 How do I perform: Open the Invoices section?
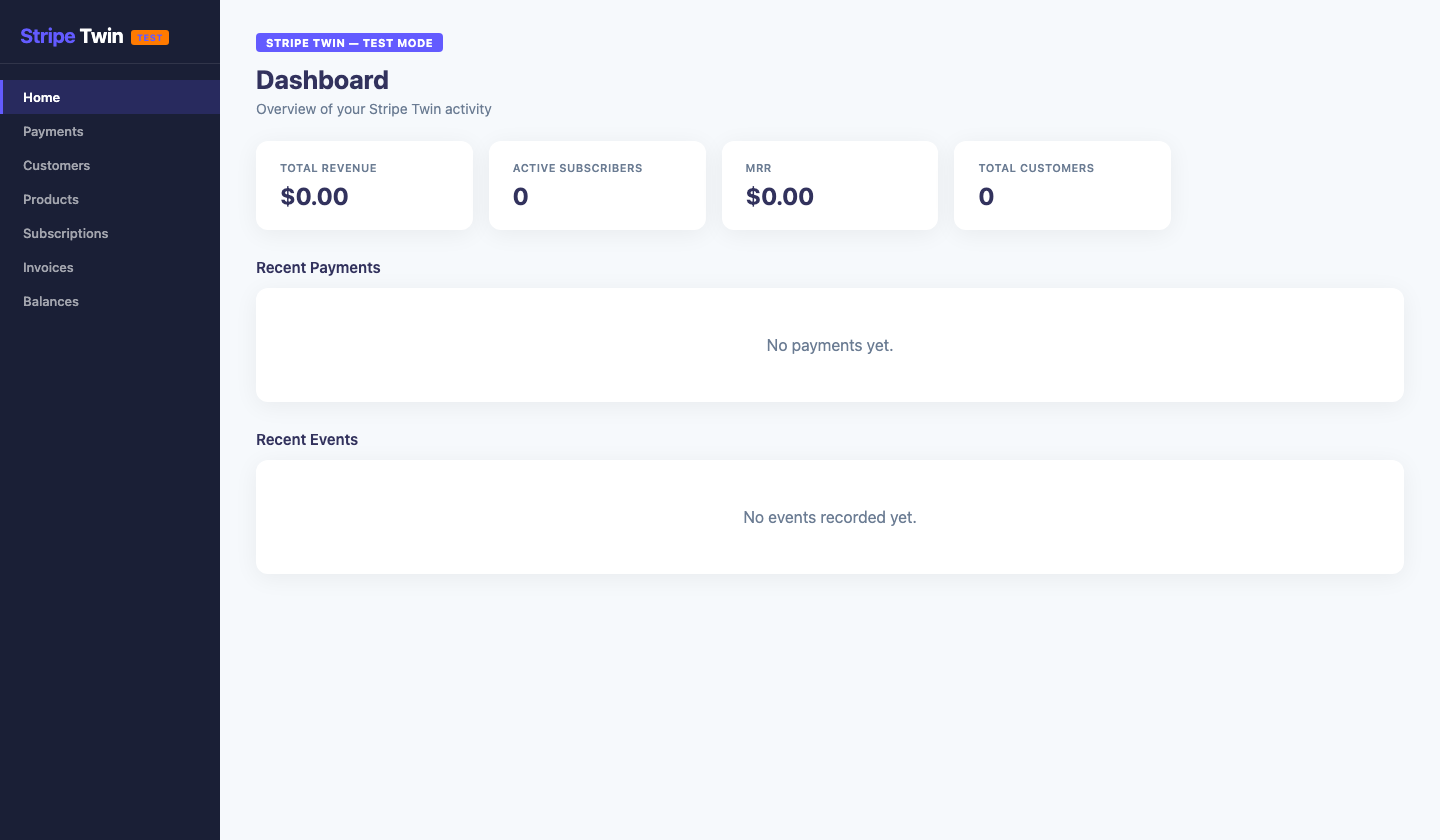click(110, 267)
